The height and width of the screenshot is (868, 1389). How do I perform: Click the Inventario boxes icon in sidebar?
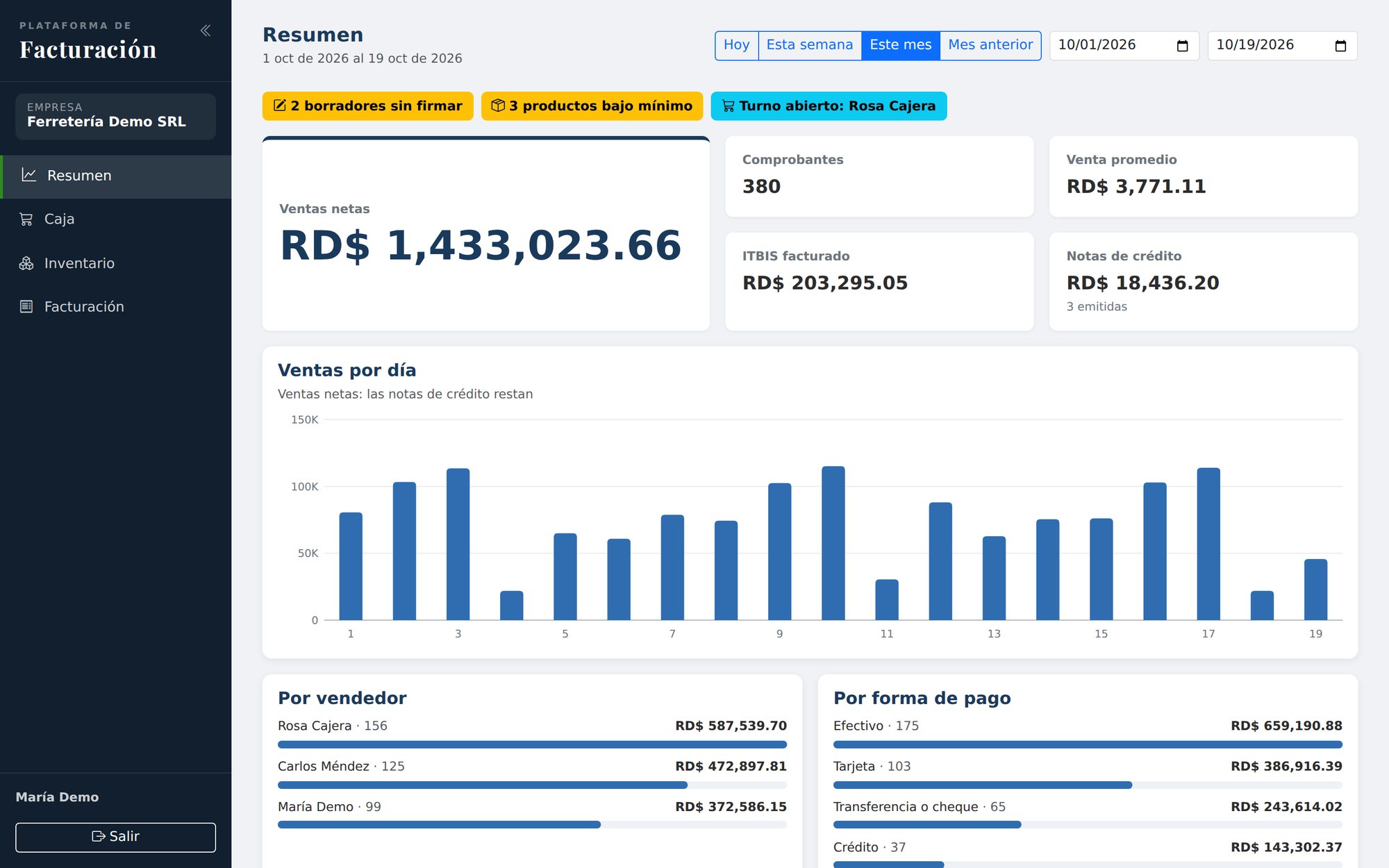tap(26, 263)
